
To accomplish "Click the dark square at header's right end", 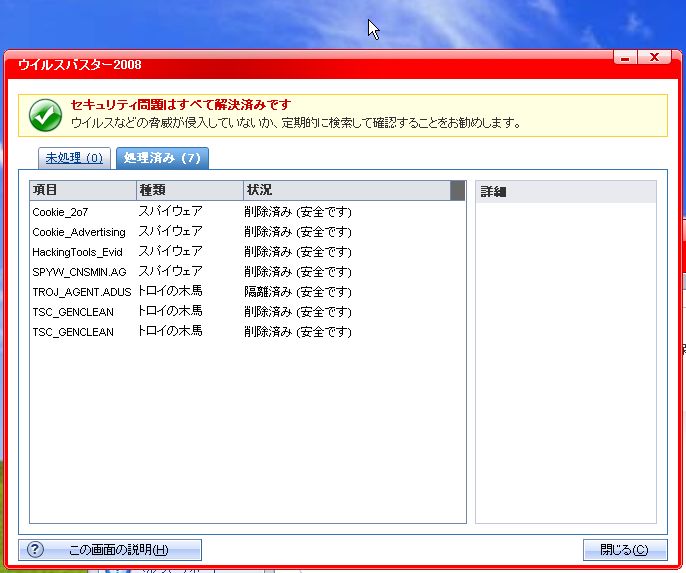I will [457, 190].
